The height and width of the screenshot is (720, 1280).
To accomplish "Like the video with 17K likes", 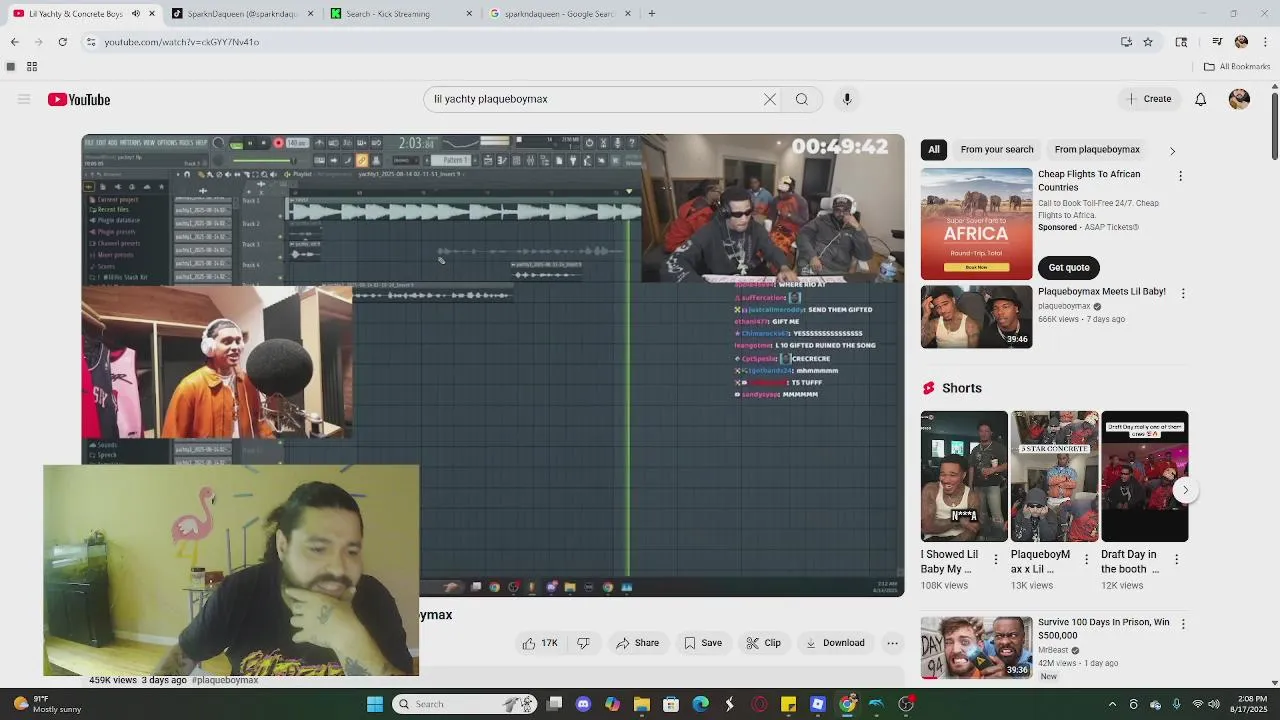I will 540,643.
